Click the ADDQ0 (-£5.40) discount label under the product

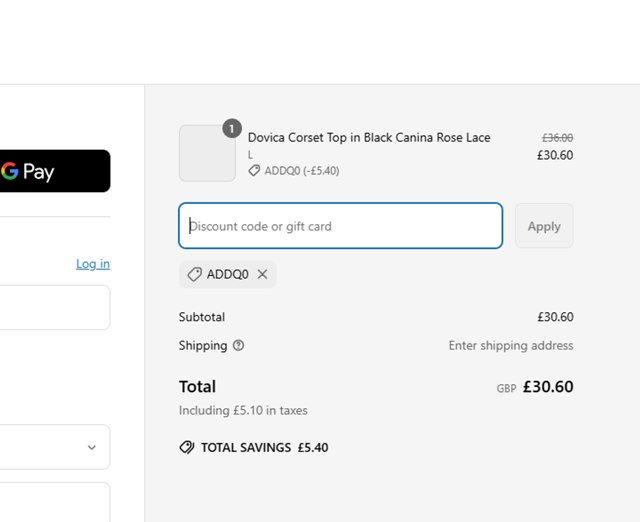[x=301, y=171]
